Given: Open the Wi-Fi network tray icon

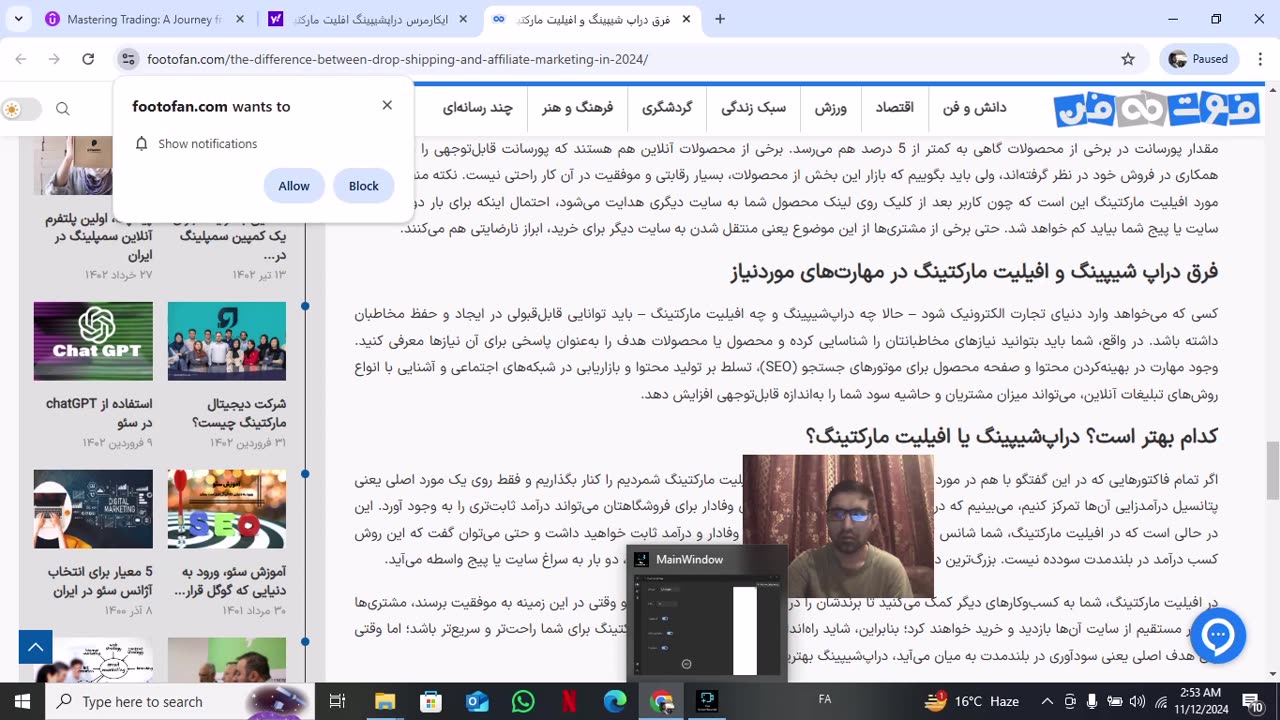Looking at the screenshot, I should [1161, 702].
